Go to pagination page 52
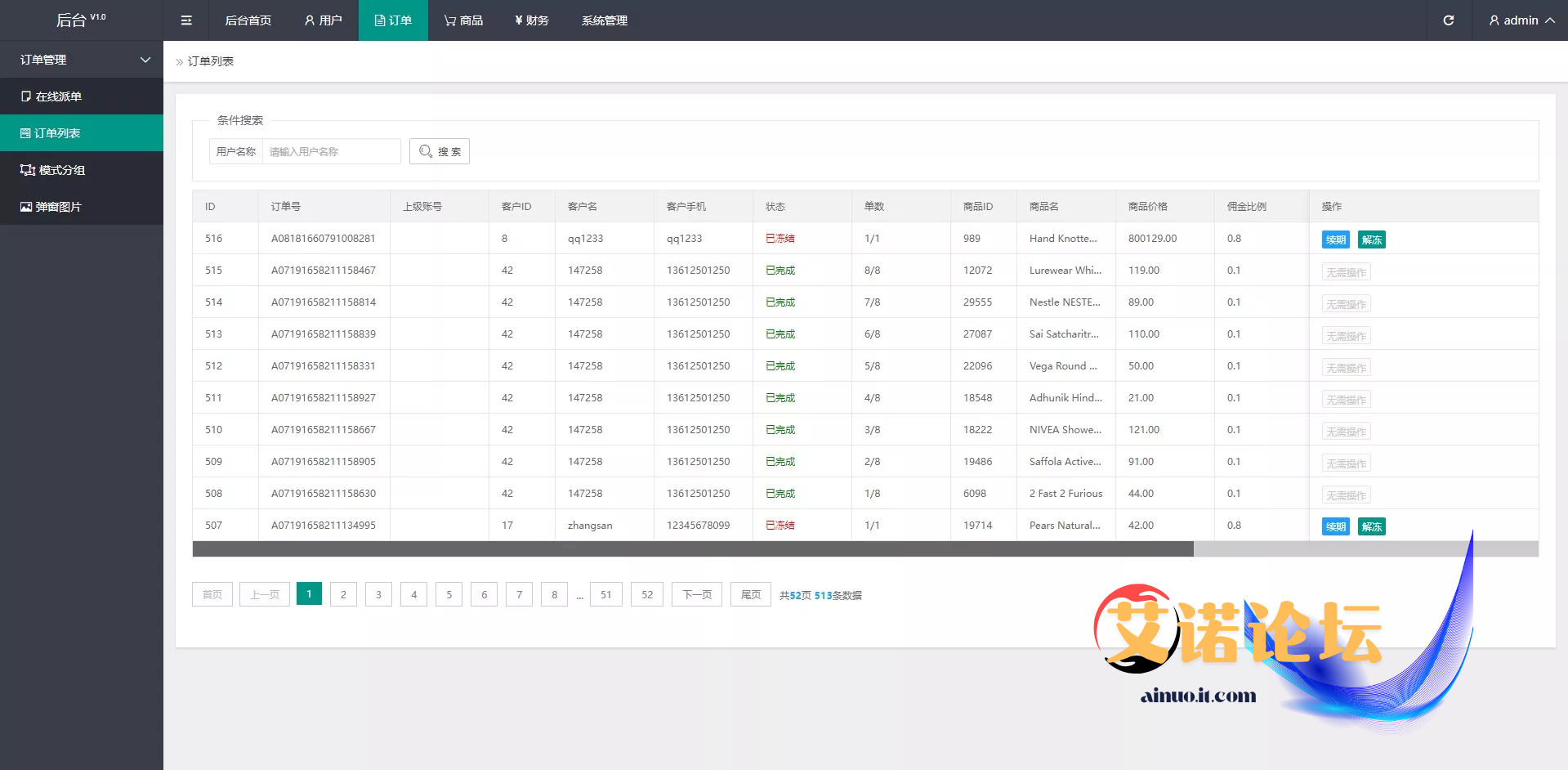 pyautogui.click(x=647, y=594)
